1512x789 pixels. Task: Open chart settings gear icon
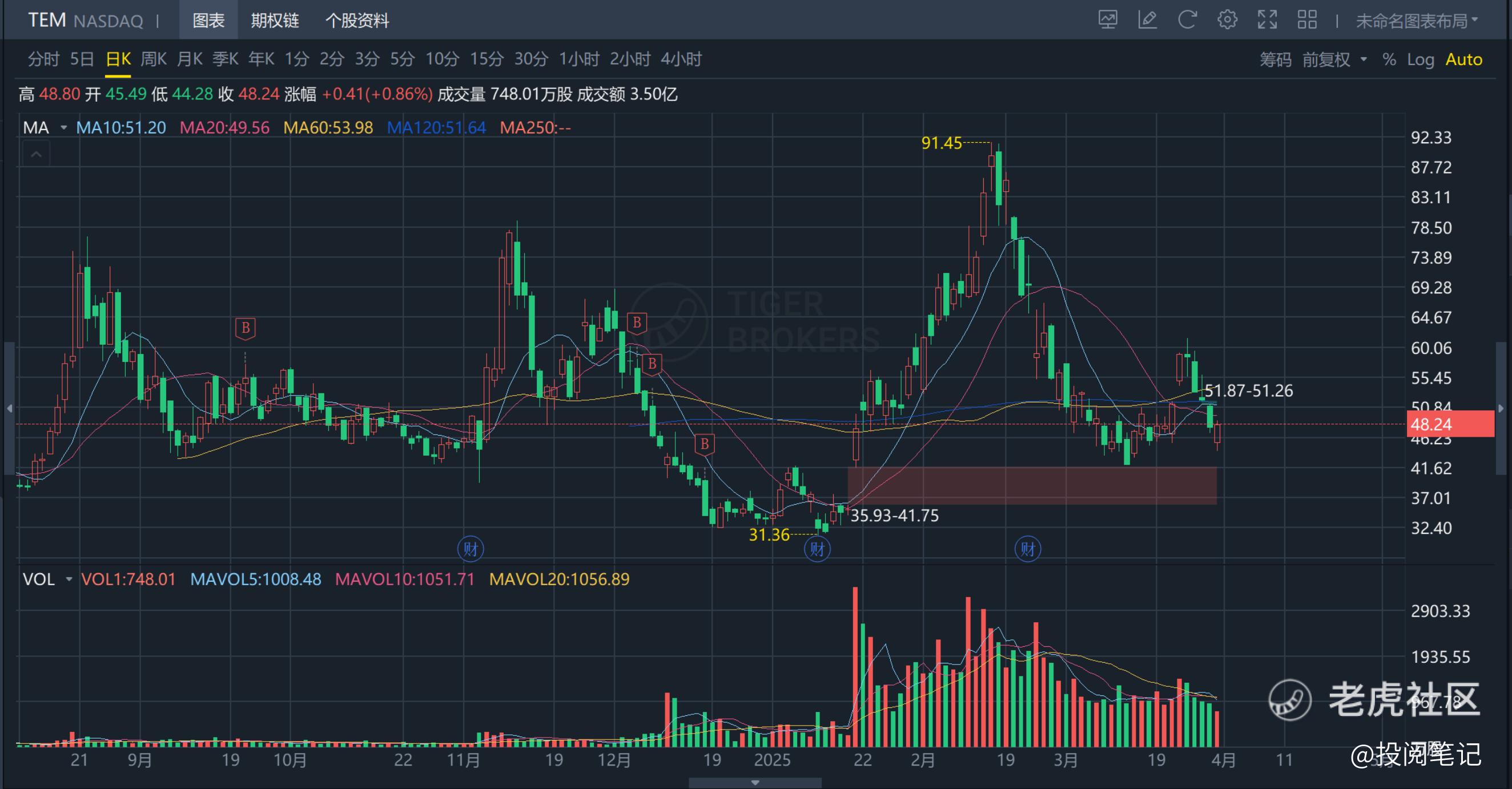point(1227,20)
